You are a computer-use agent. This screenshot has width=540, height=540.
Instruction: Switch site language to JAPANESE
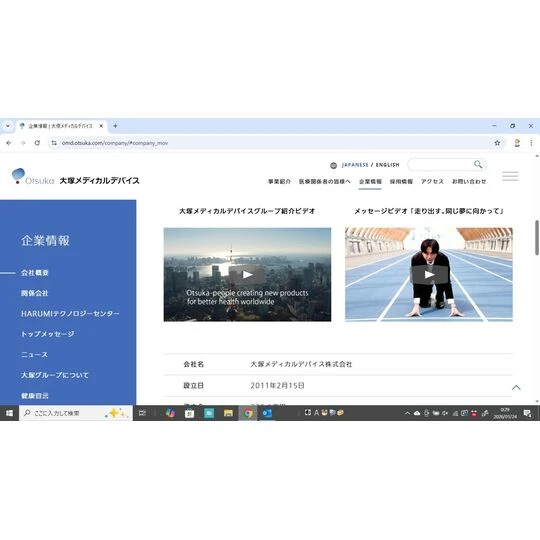pyautogui.click(x=355, y=165)
